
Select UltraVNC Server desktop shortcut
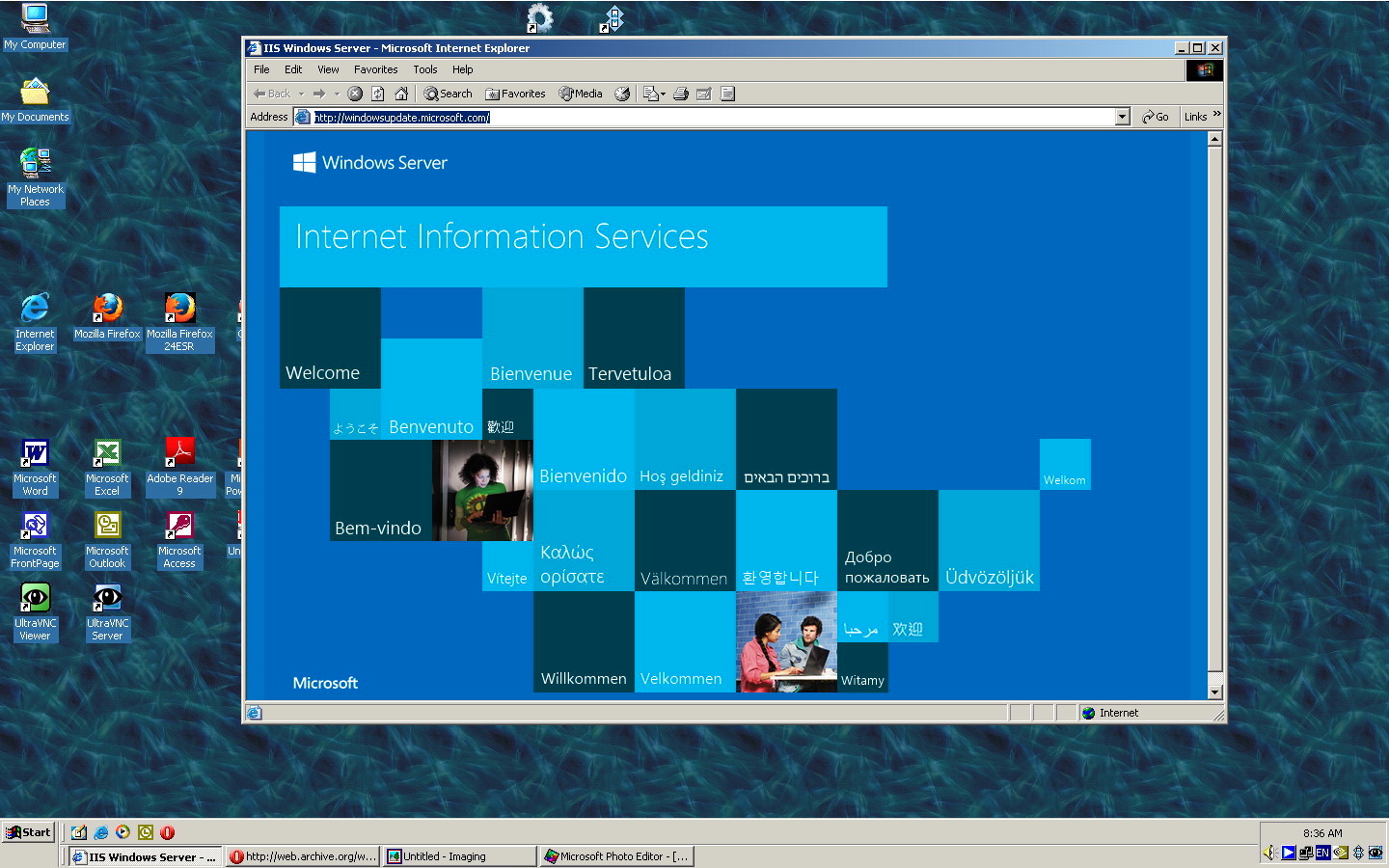[x=107, y=612]
